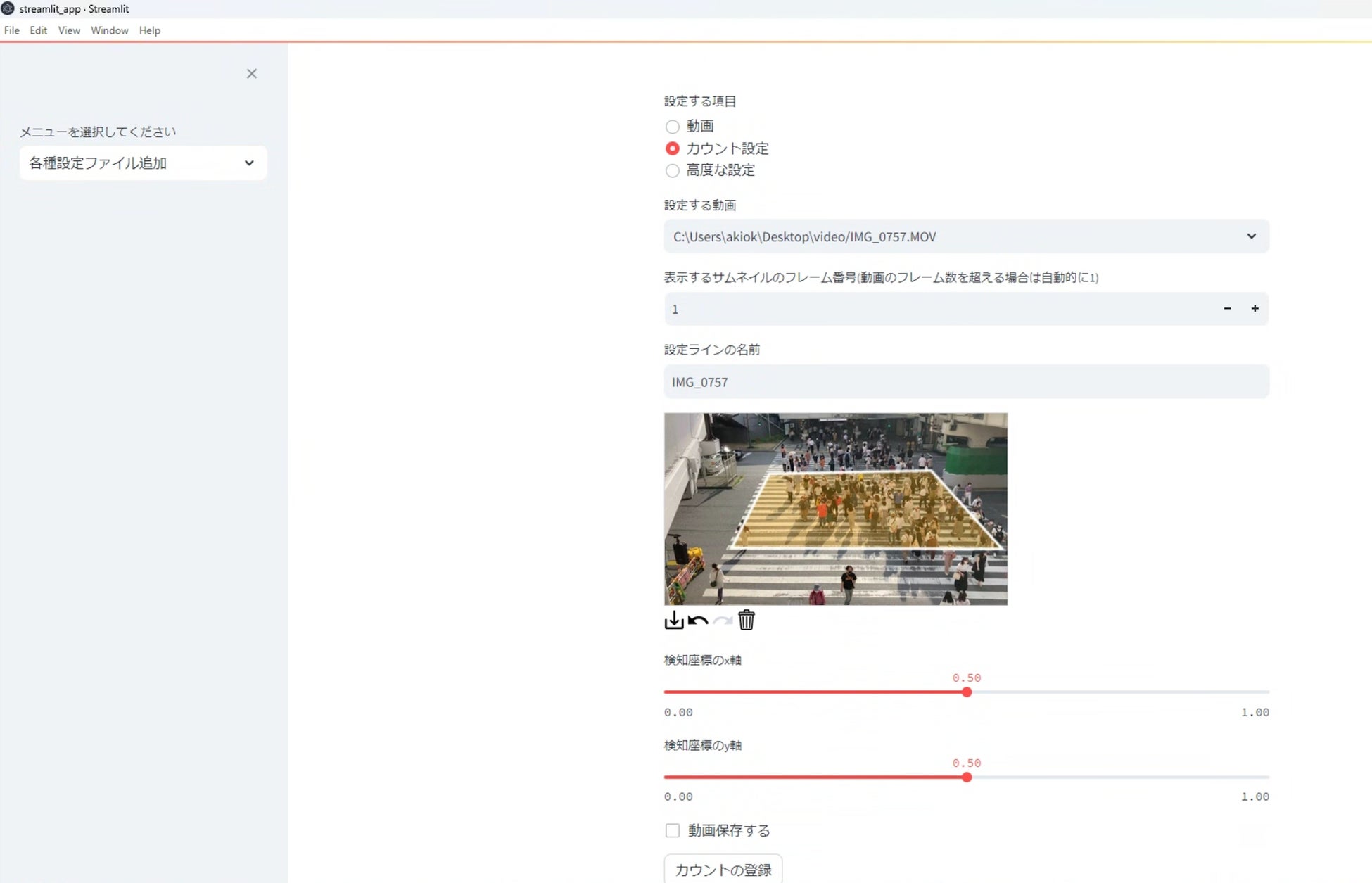
Task: Increment frame number with plus icon
Action: click(1255, 309)
